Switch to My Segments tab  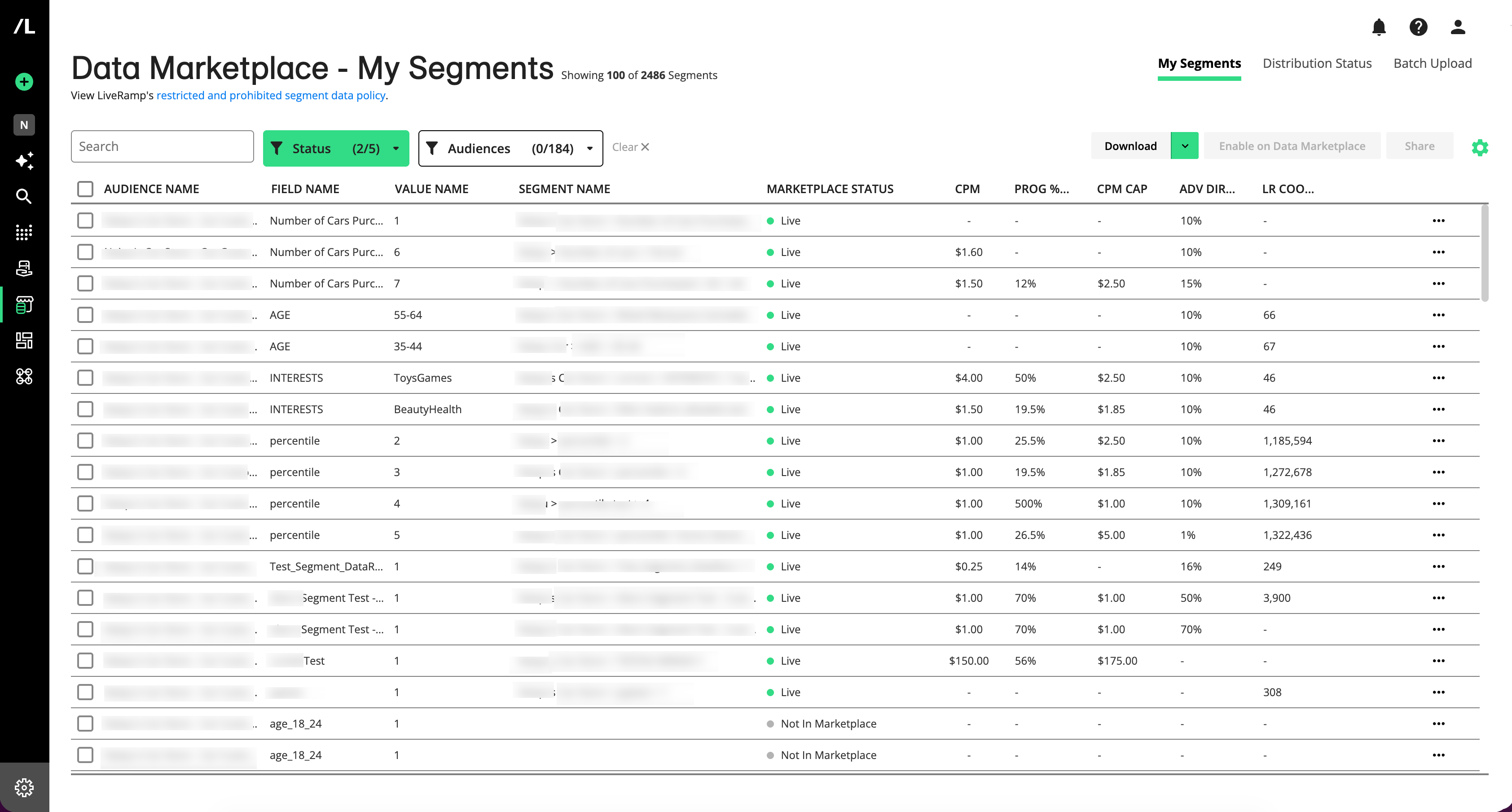point(1199,63)
